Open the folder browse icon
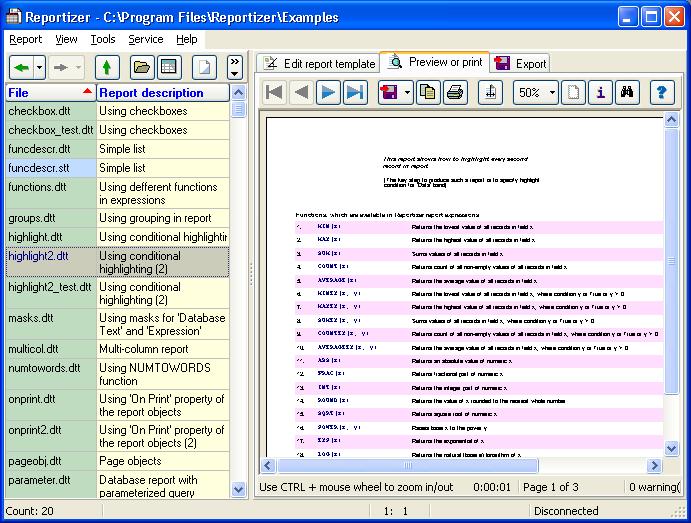Screen dimensions: 691x523 point(142,67)
